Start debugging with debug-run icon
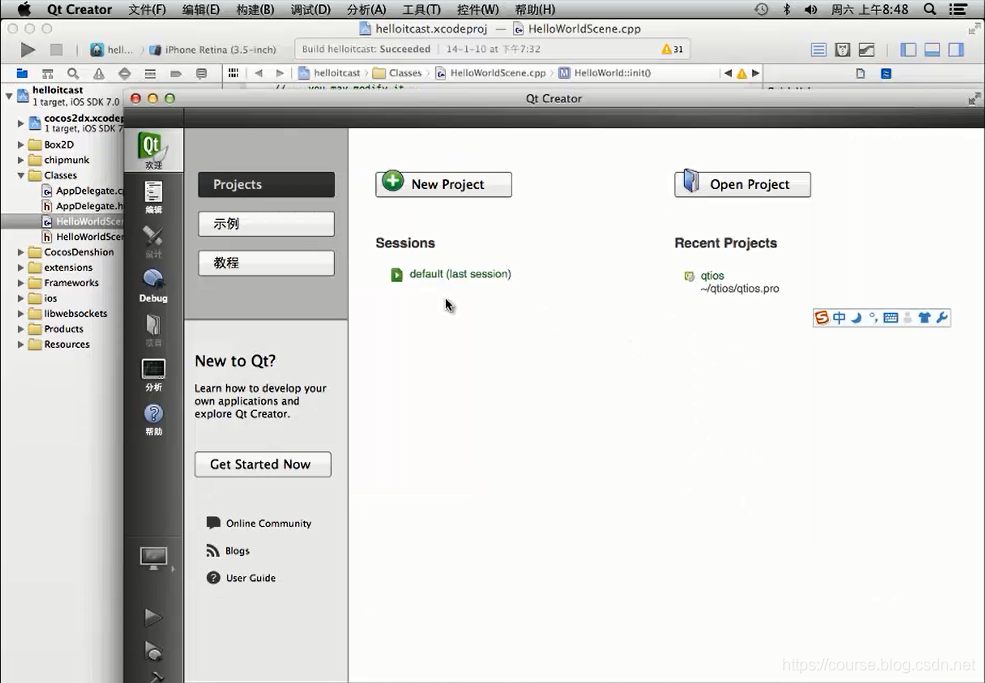 click(x=153, y=651)
